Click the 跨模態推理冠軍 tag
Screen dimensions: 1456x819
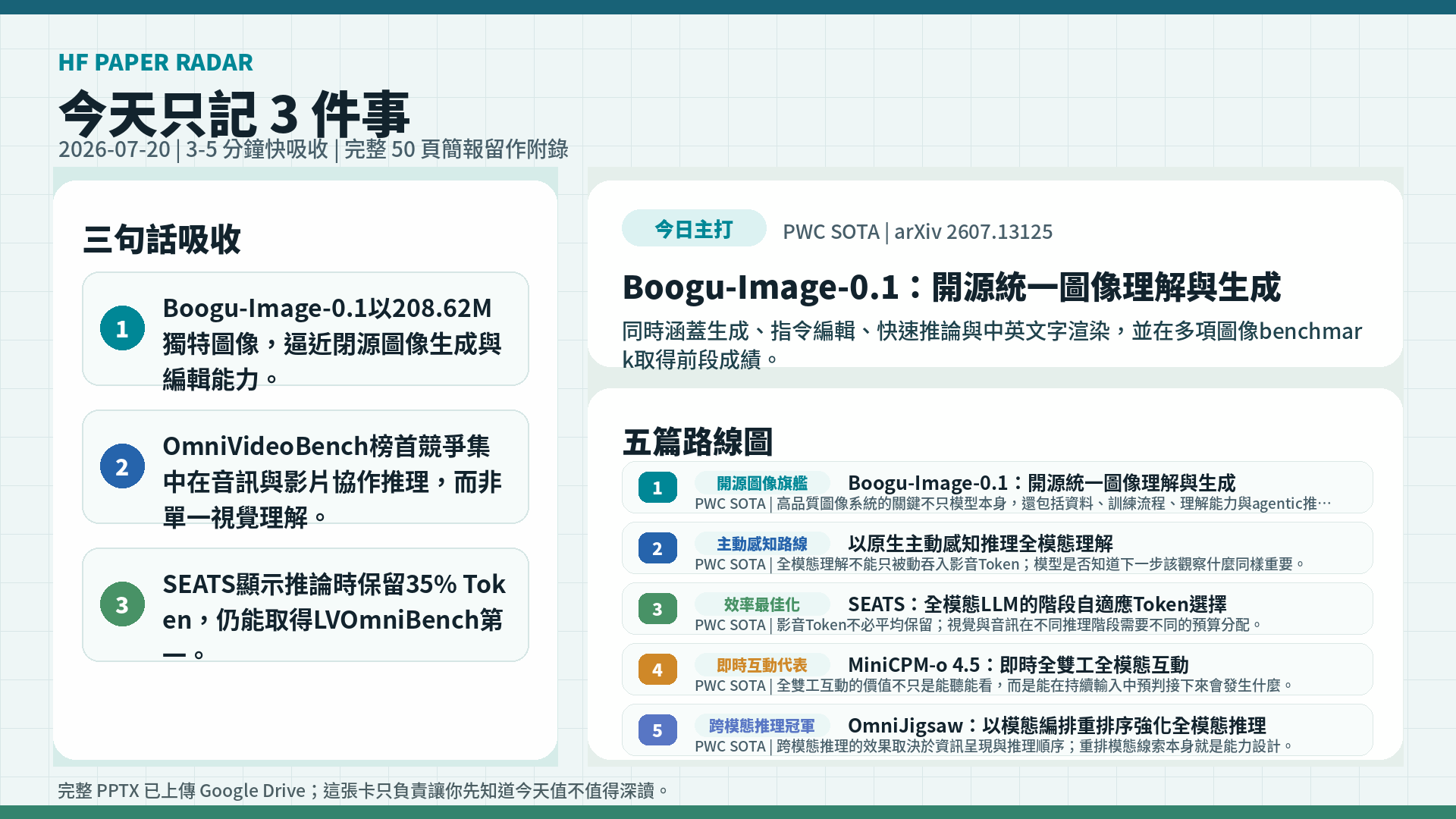coord(762,726)
